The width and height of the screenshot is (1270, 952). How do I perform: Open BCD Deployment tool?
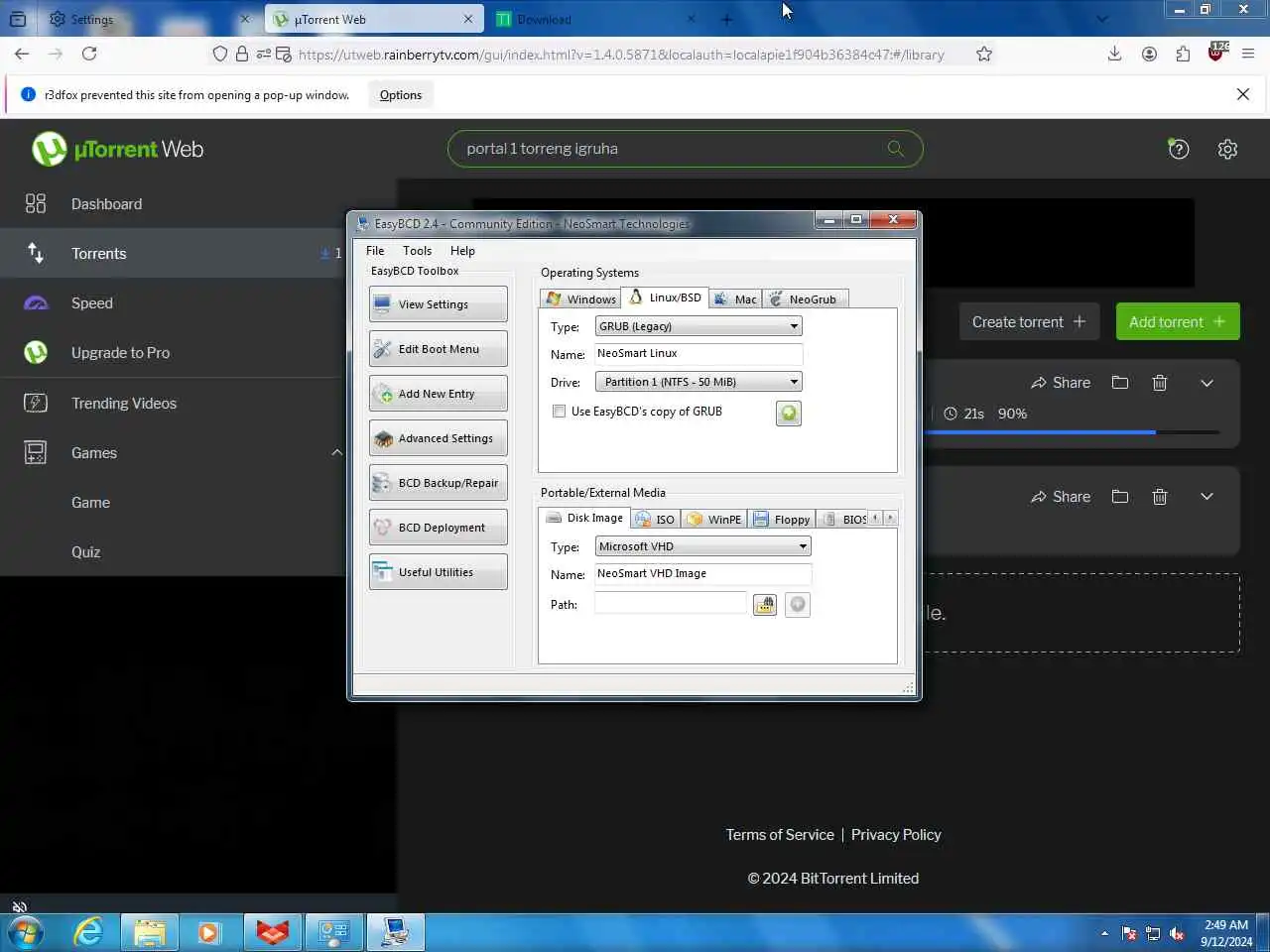pyautogui.click(x=438, y=528)
